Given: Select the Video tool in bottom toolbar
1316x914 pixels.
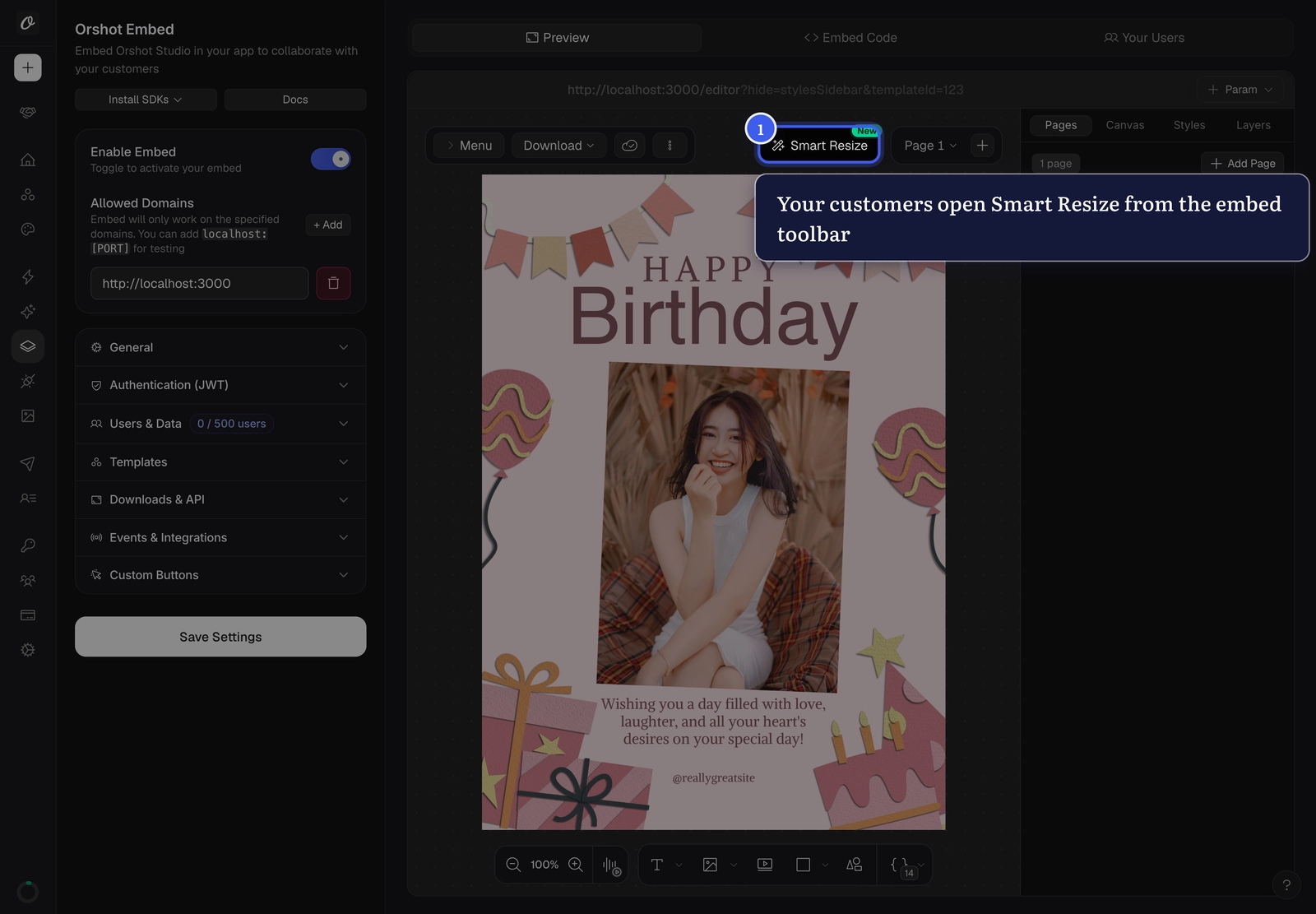Looking at the screenshot, I should 765,865.
